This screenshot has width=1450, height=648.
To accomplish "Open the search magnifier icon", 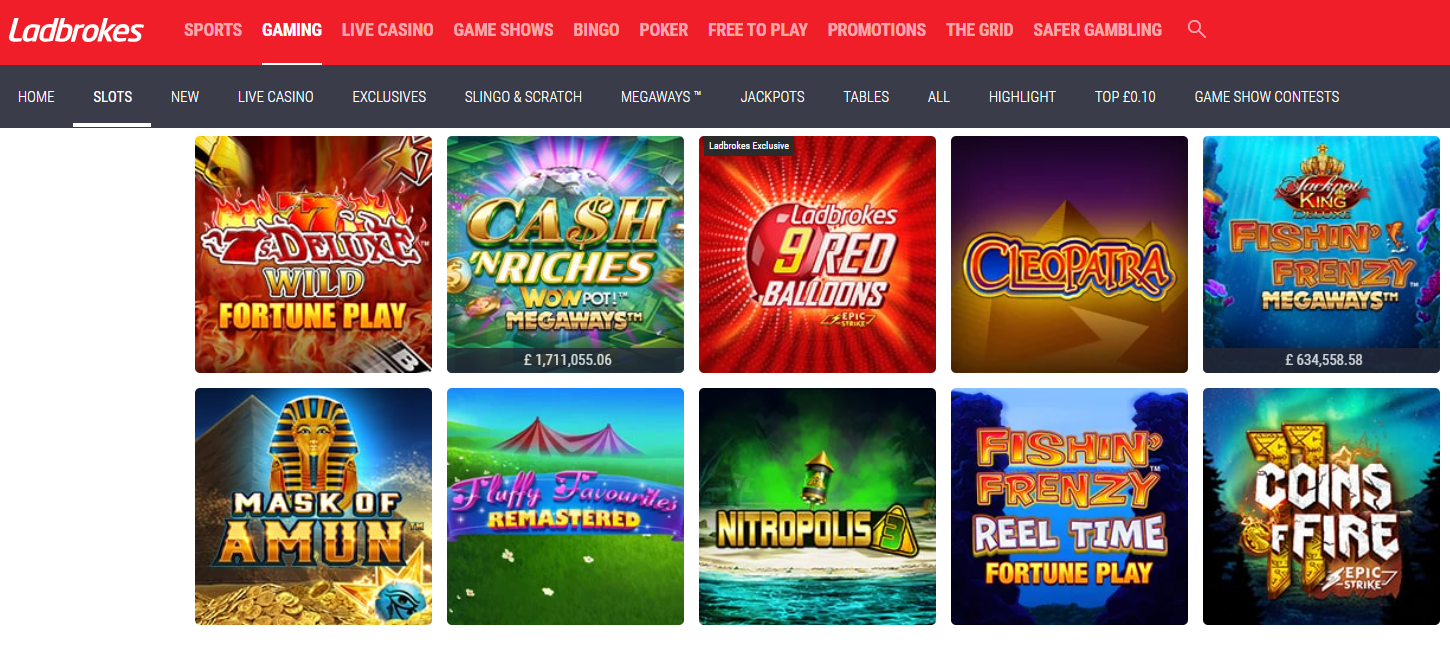I will [1196, 29].
